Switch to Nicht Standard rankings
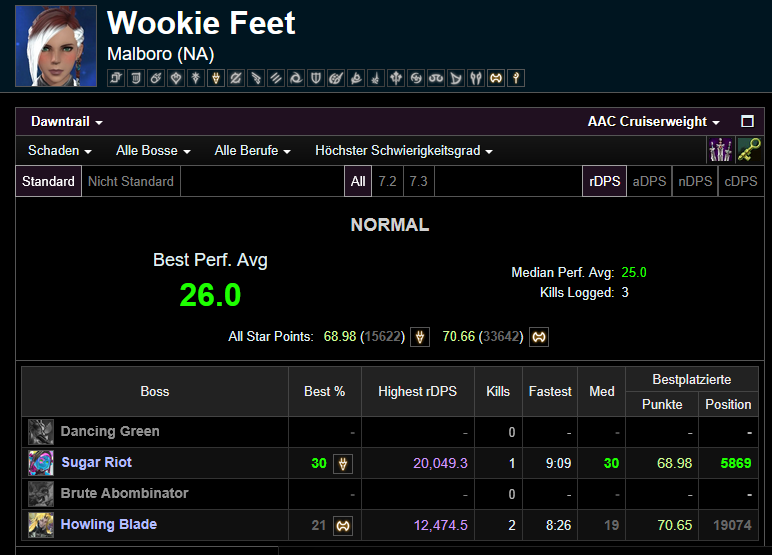Image resolution: width=772 pixels, height=555 pixels. coord(131,181)
